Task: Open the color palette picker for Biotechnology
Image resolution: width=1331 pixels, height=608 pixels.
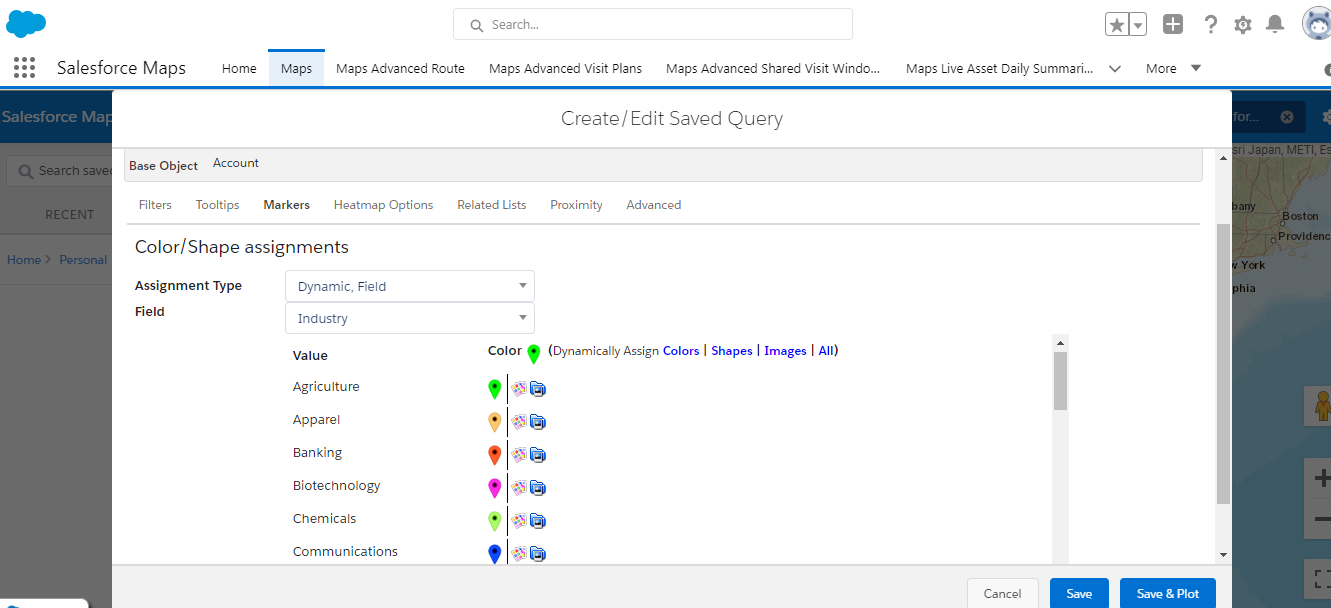Action: tap(519, 487)
